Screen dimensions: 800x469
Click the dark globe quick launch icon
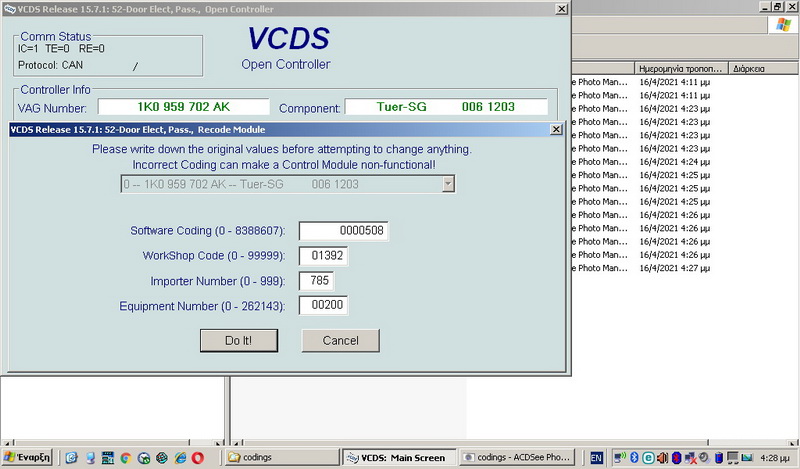click(x=162, y=458)
